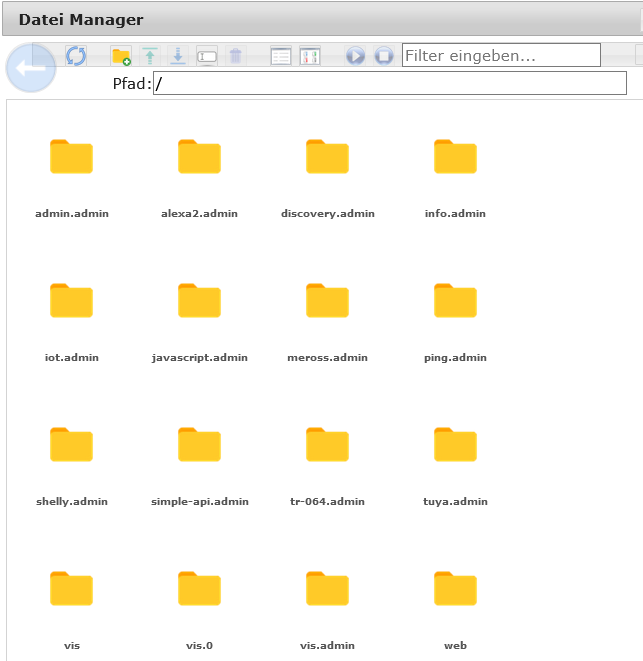Image resolution: width=643 pixels, height=661 pixels.
Task: Open the meross.admin folder
Action: pos(328,301)
